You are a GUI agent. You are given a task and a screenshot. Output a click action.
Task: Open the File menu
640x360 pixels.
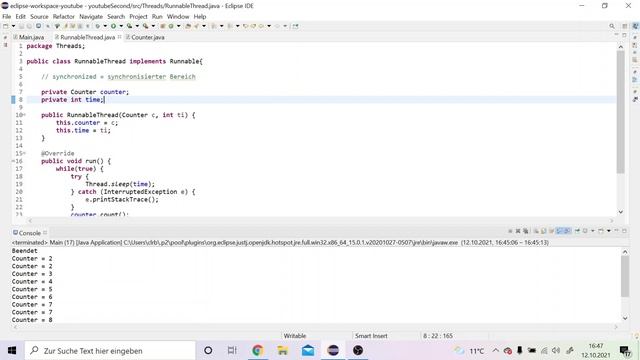[7, 16]
